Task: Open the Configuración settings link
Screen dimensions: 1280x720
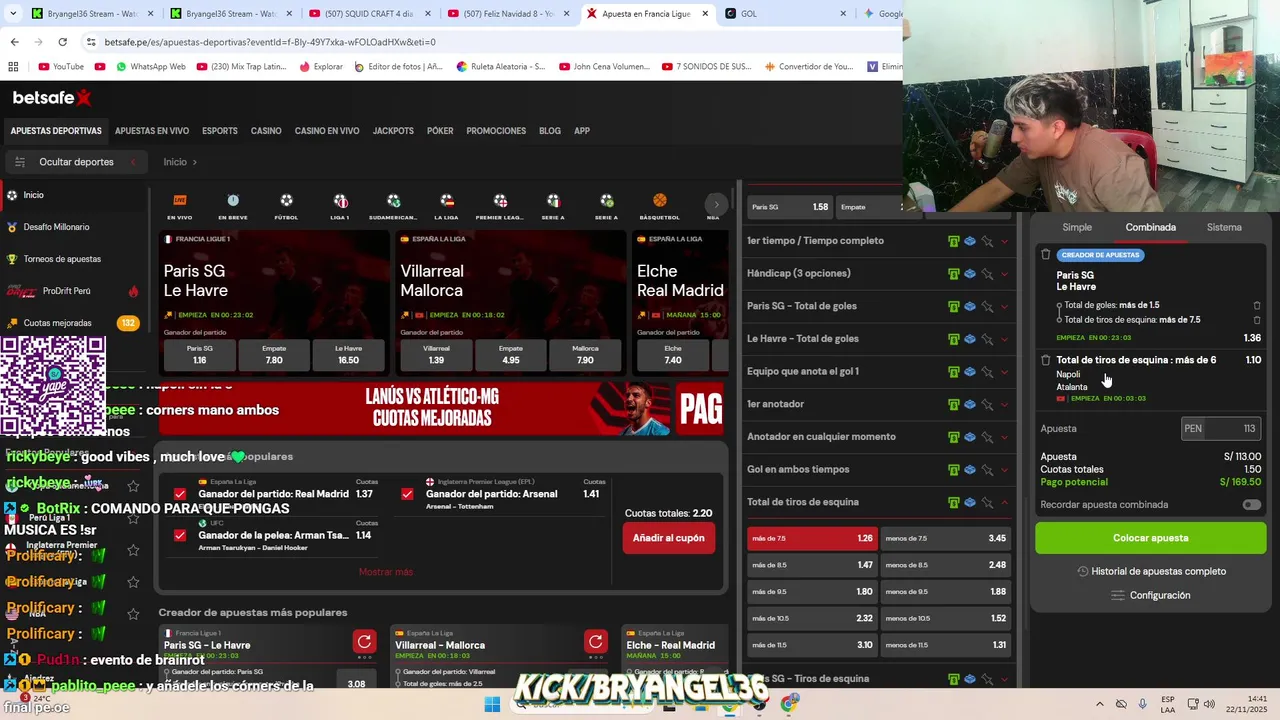Action: coord(1151,595)
